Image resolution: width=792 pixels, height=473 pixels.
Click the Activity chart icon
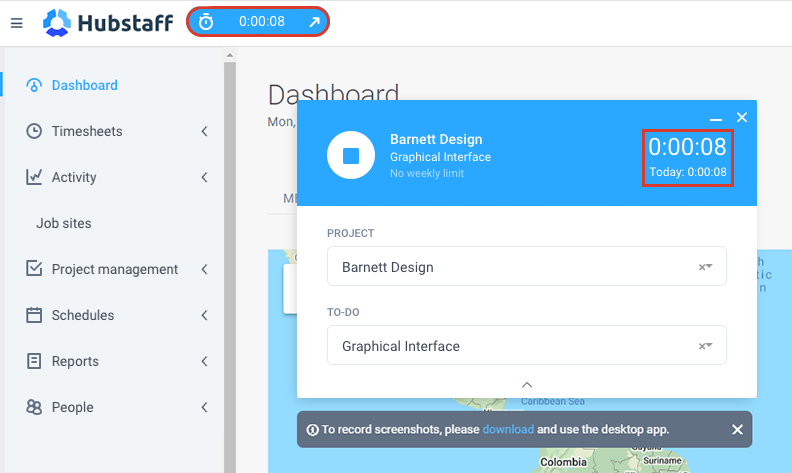(34, 177)
